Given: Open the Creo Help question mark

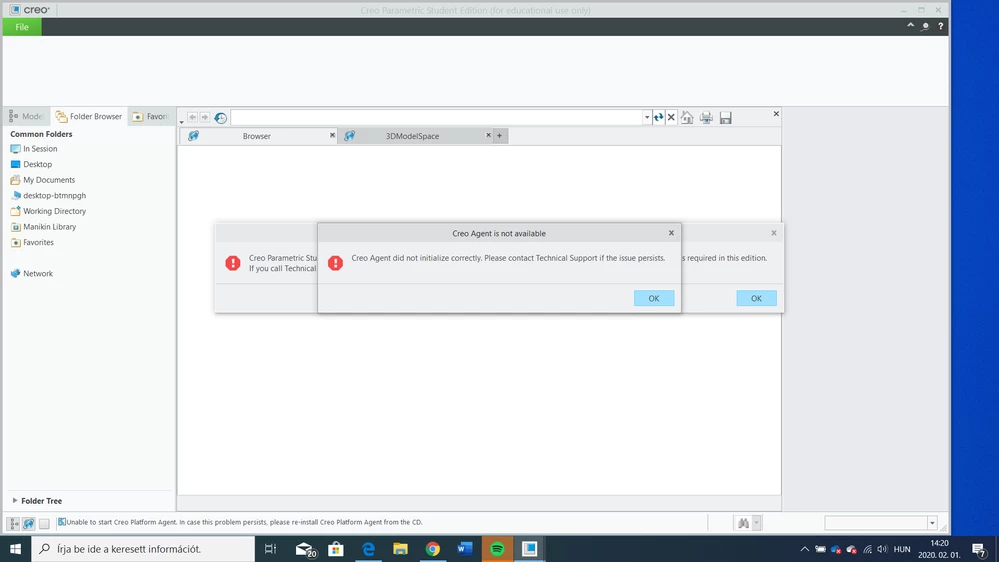Looking at the screenshot, I should tap(940, 26).
